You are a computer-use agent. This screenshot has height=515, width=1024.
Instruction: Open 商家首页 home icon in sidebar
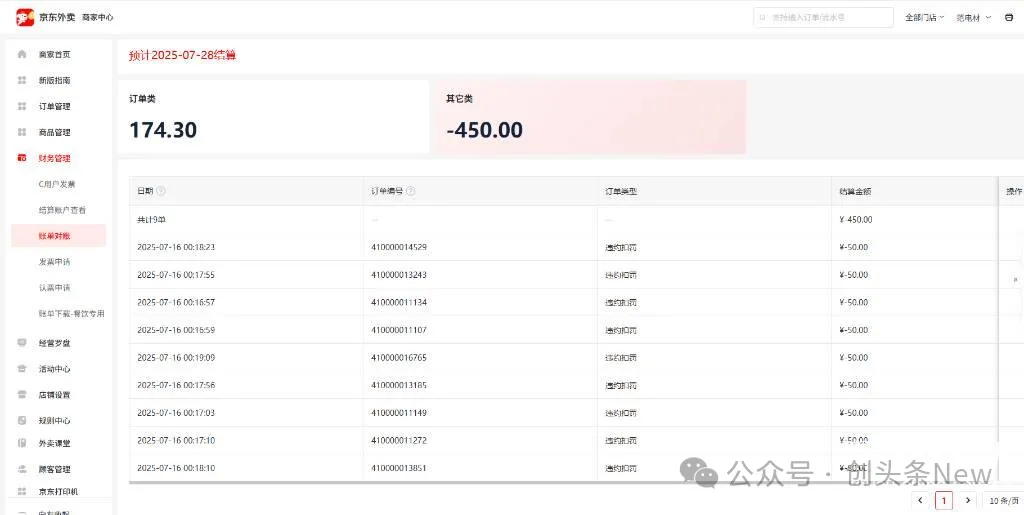tap(22, 54)
